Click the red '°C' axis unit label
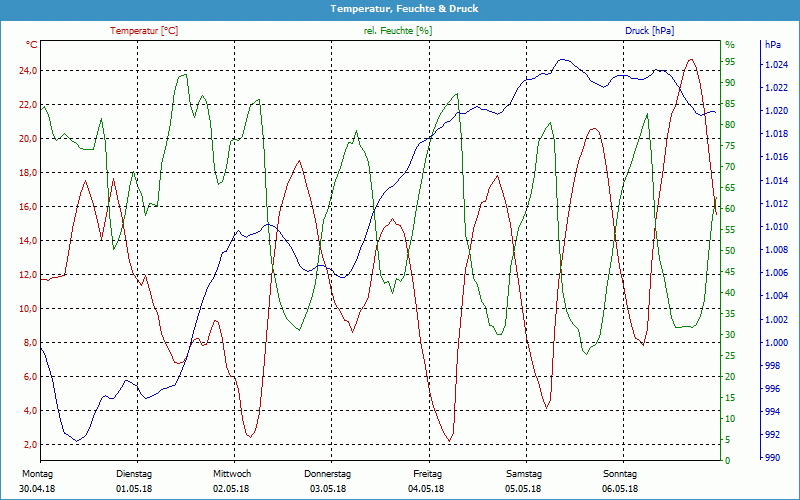Screen dimensions: 800x500 tap(31, 44)
